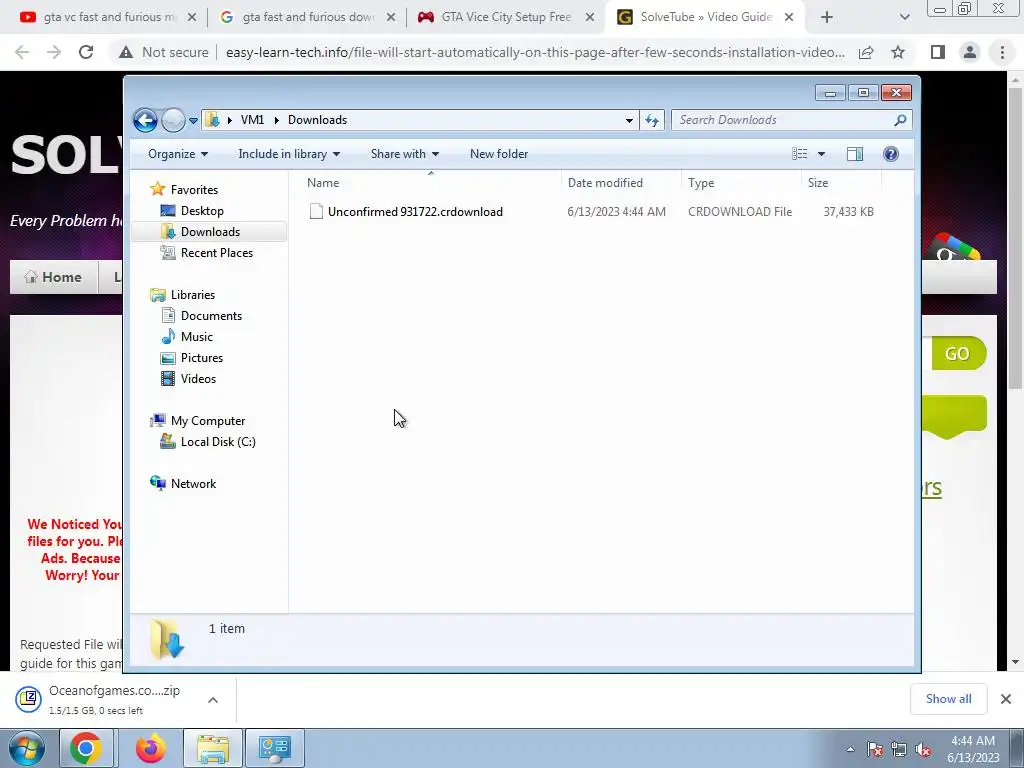The image size is (1024, 768).
Task: Go back in Explorer navigation
Action: [145, 120]
